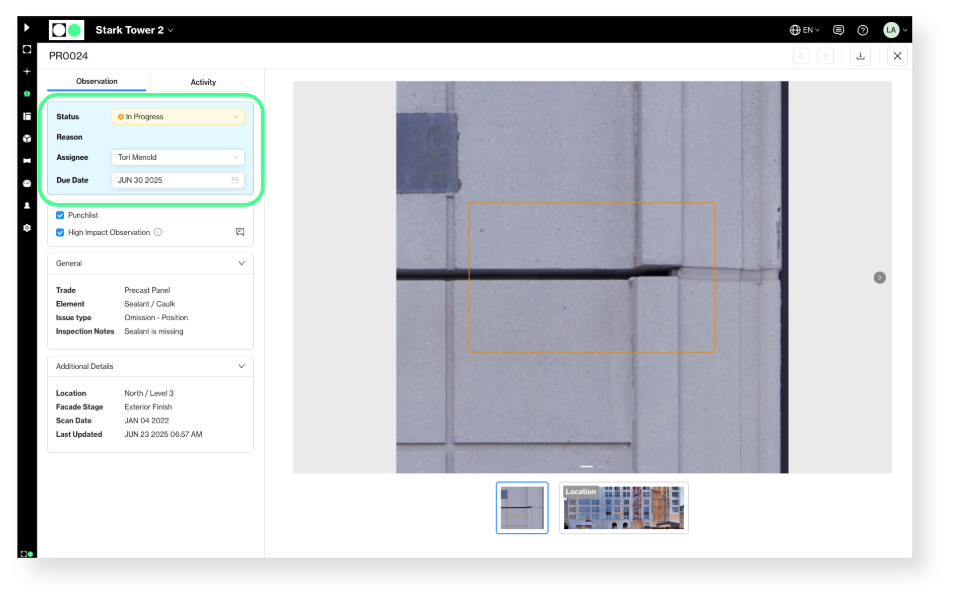Select the green facade icon in the sidebar
The image size is (963, 594).
(27, 94)
